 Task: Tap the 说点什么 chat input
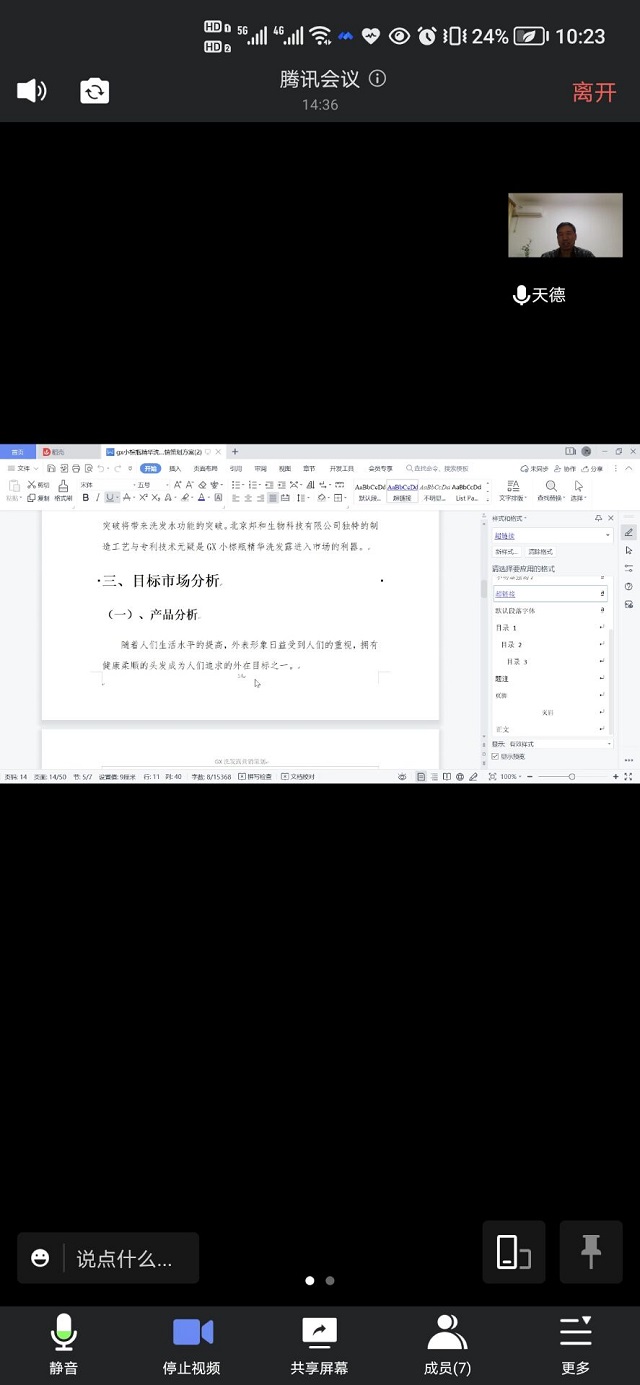[124, 1259]
